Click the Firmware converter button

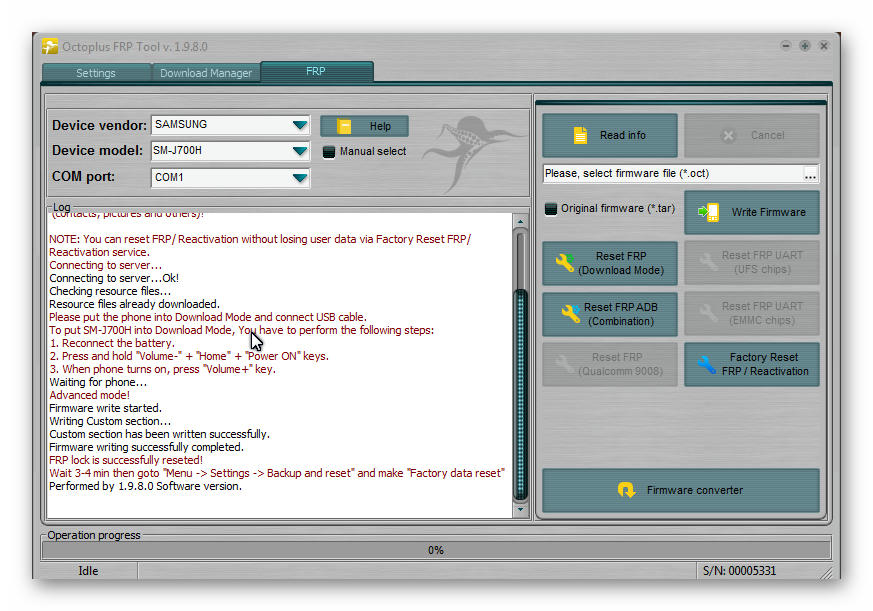point(680,490)
